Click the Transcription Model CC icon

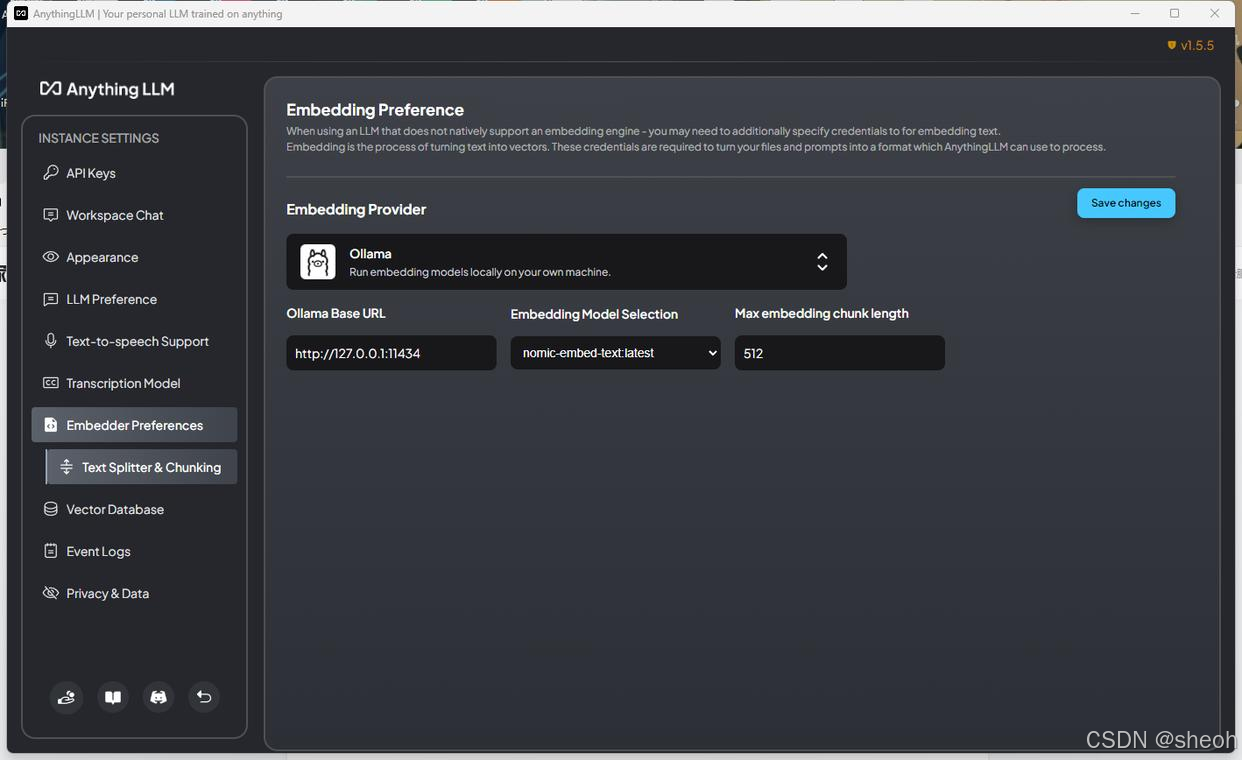(50, 383)
